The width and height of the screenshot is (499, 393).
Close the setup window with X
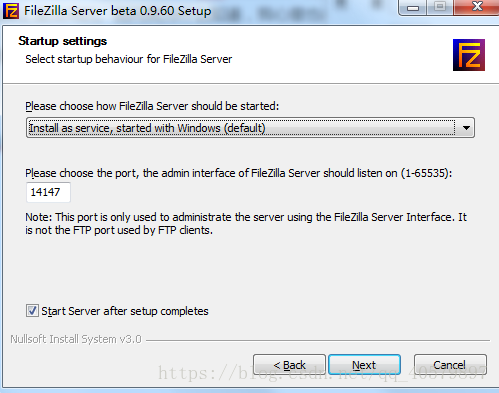[477, 7]
